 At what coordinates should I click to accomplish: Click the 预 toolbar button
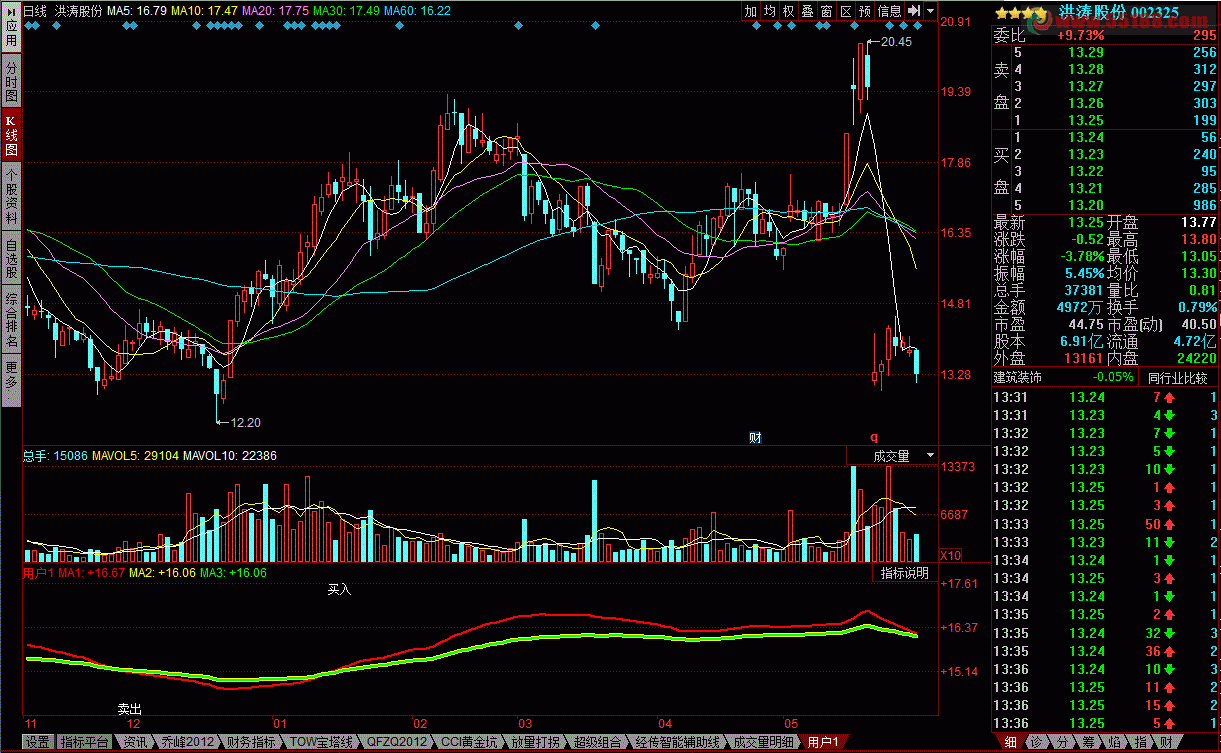pyautogui.click(x=865, y=11)
